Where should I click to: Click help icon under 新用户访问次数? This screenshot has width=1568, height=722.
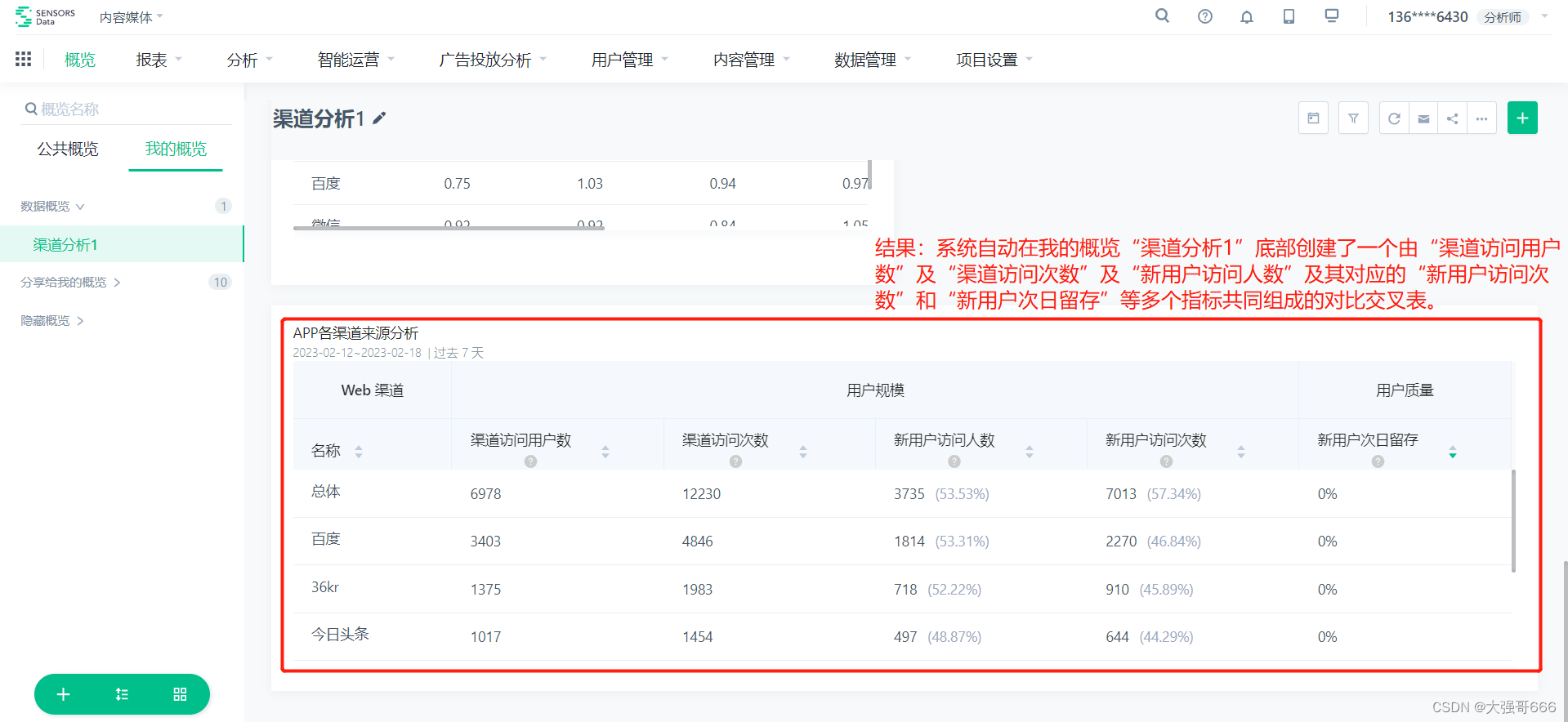click(1166, 461)
